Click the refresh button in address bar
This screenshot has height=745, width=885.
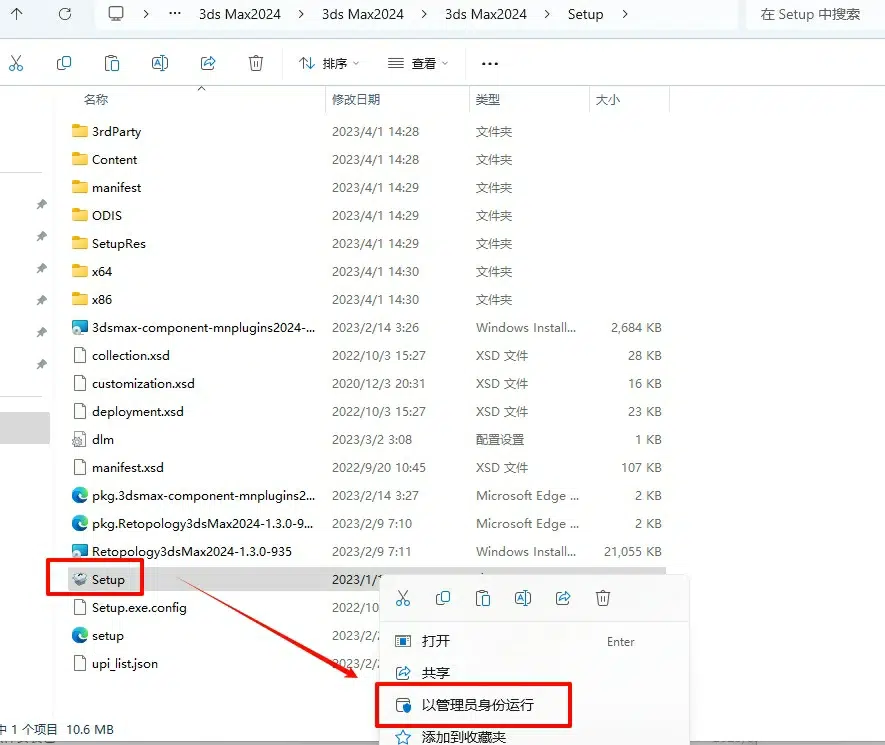tap(65, 14)
